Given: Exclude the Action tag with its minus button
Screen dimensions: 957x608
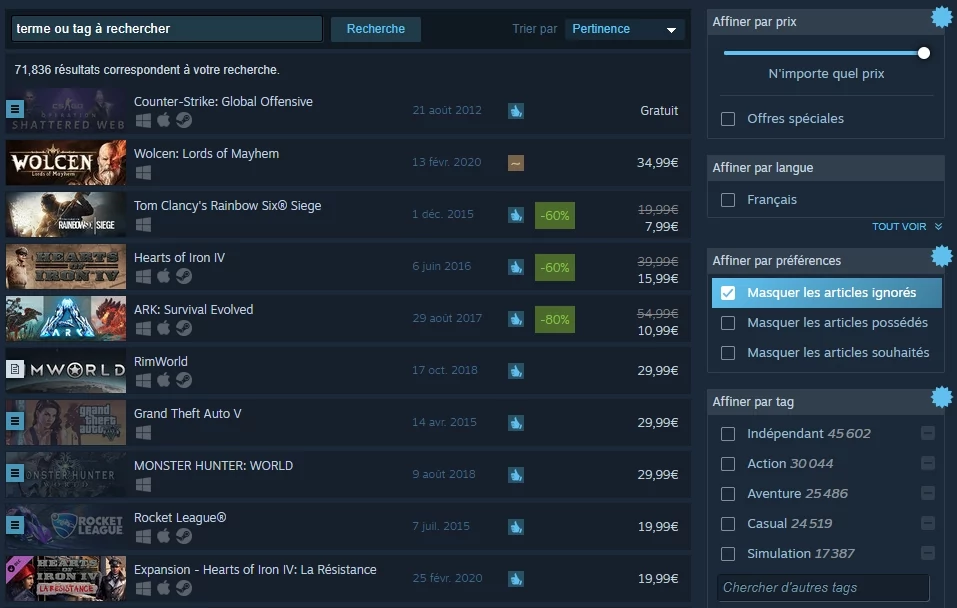Looking at the screenshot, I should coord(928,463).
